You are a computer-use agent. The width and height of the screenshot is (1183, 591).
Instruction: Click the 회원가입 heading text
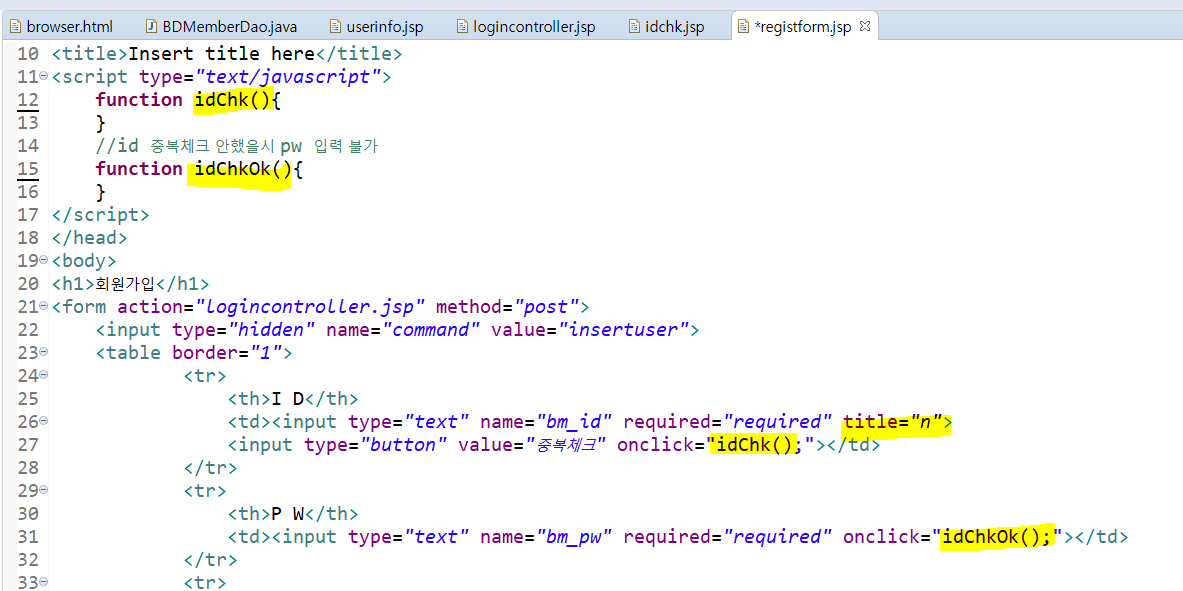(124, 285)
